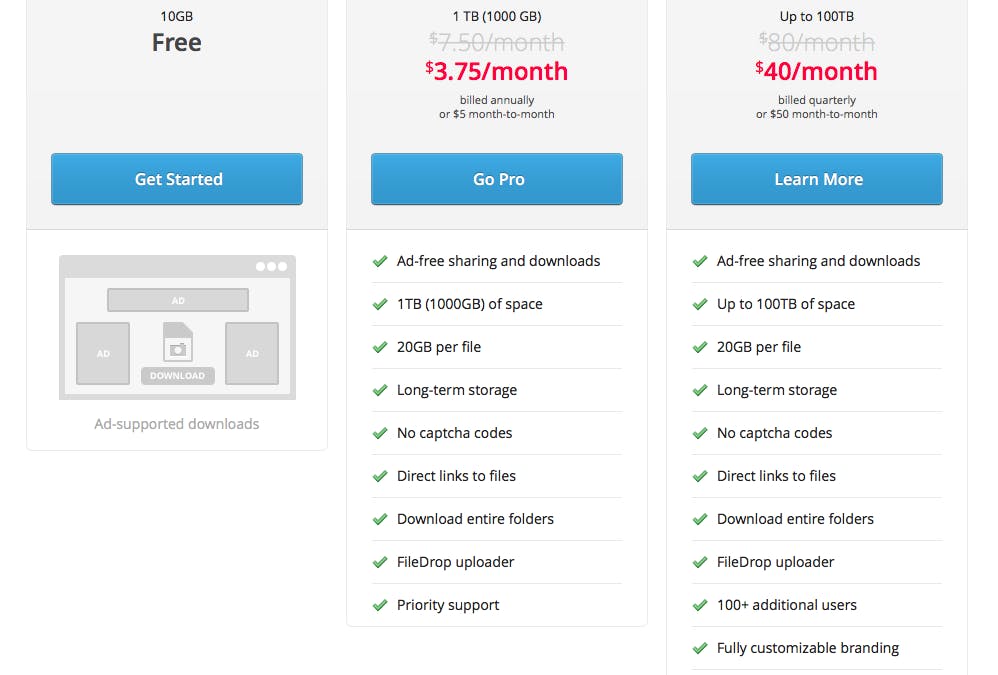
Task: Click the checkmark beside Fully customizable branding
Action: (700, 648)
